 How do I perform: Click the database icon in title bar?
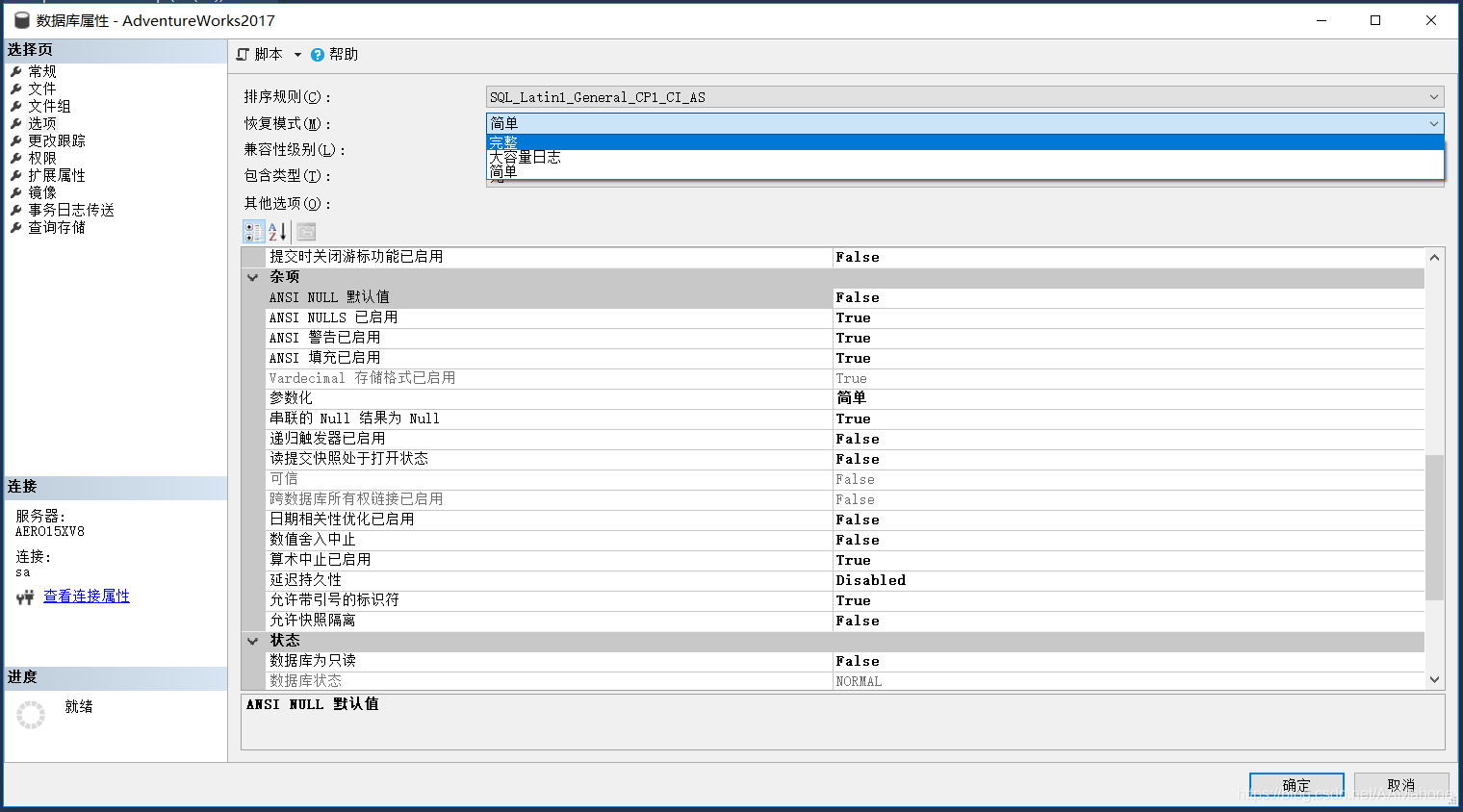(21, 20)
